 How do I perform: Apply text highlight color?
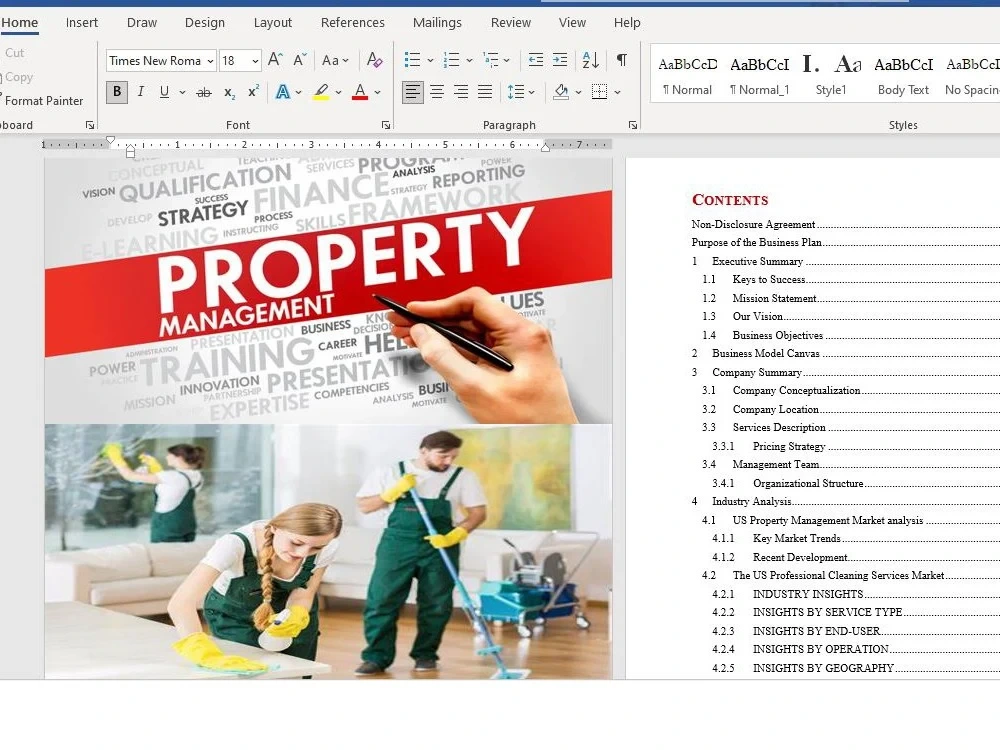322,92
